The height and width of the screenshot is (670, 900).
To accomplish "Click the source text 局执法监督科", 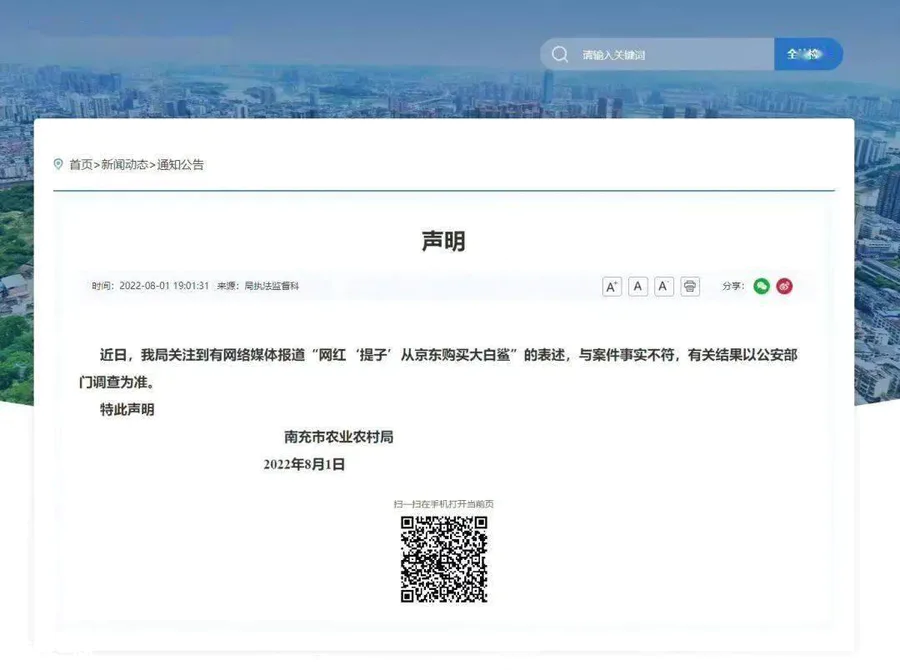I will coord(271,286).
